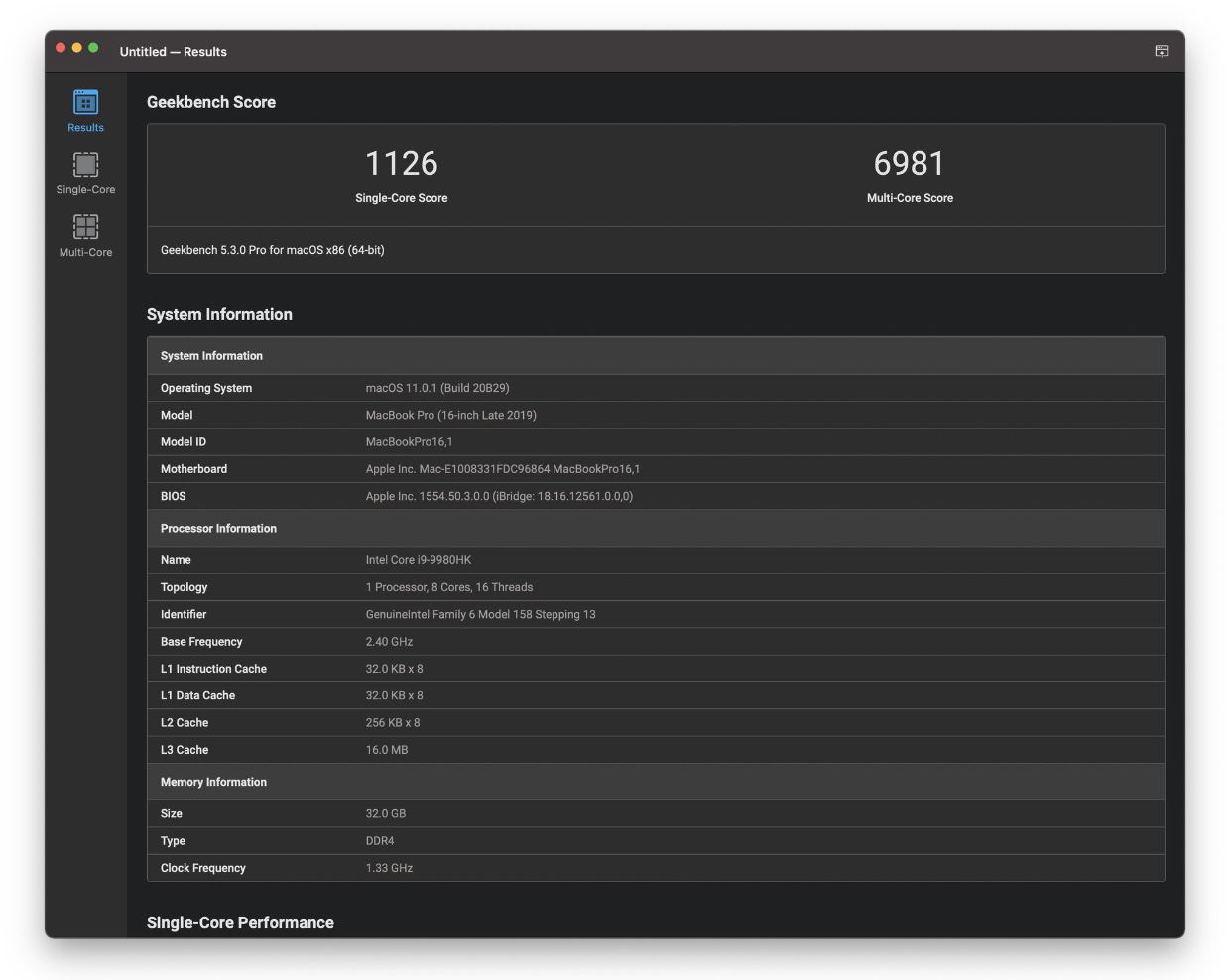Image resolution: width=1231 pixels, height=980 pixels.
Task: Open the Multi-Core sidebar icon
Action: [85, 236]
